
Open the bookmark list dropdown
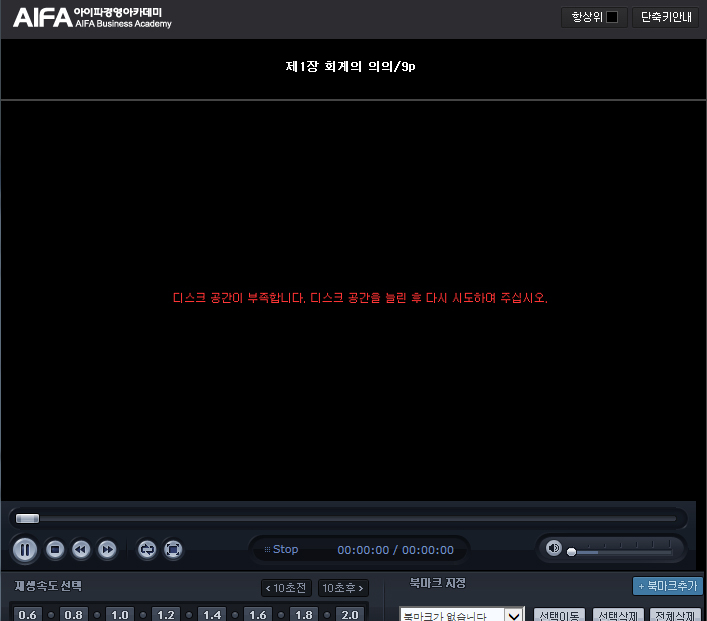514,615
